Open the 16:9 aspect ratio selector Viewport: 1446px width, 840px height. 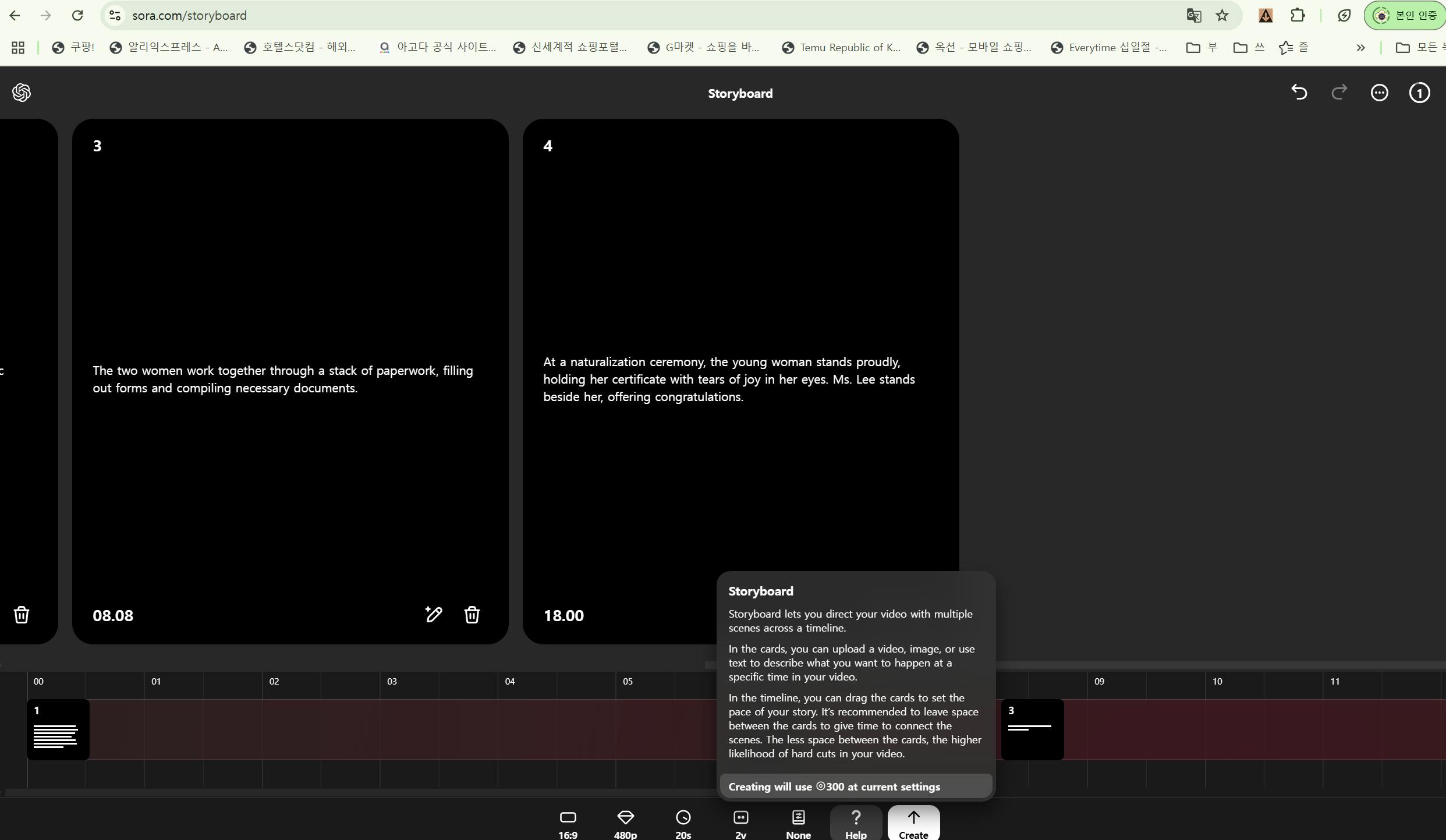pyautogui.click(x=568, y=823)
